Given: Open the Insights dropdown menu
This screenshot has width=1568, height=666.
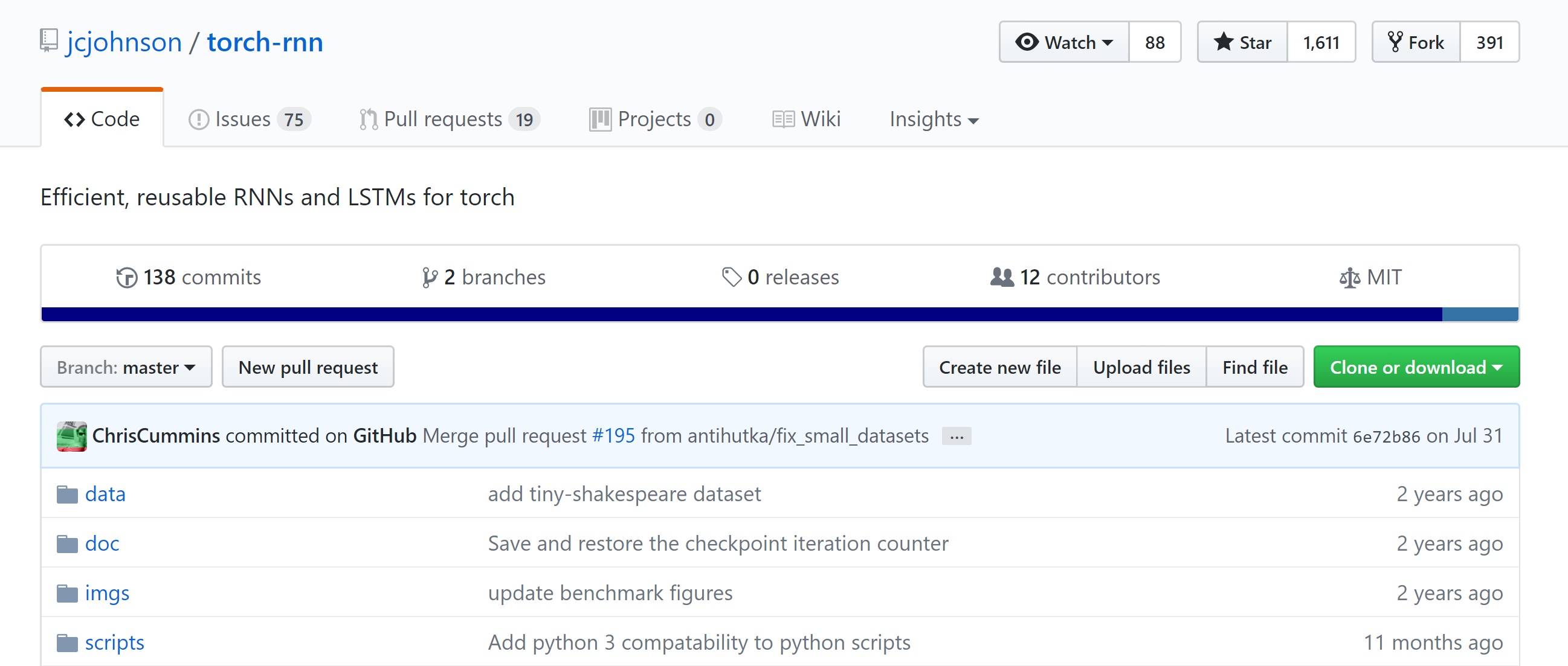Looking at the screenshot, I should pyautogui.click(x=934, y=119).
